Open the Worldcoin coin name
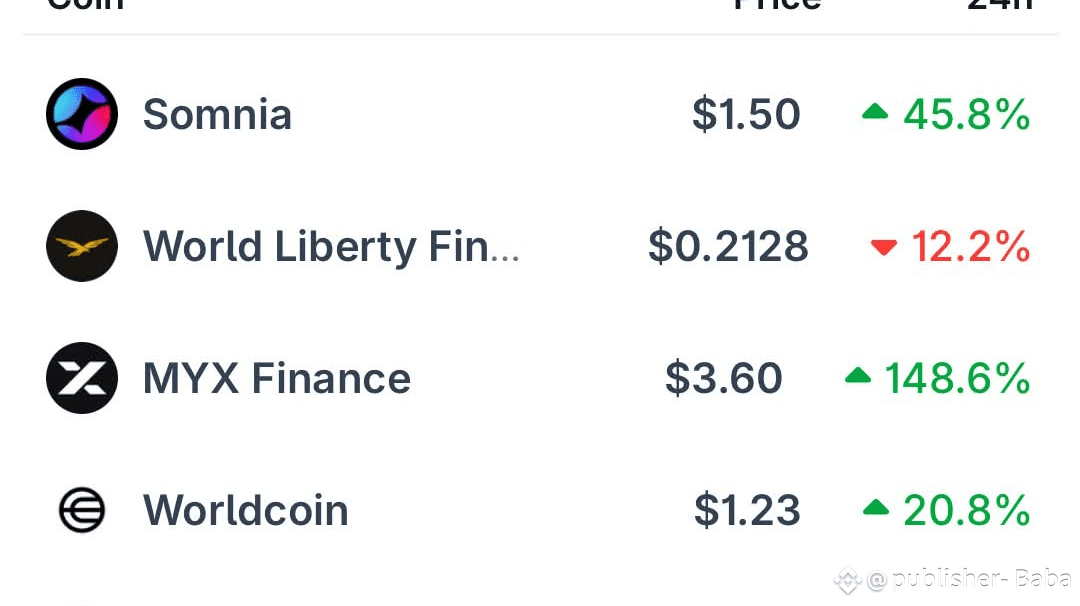 245,510
